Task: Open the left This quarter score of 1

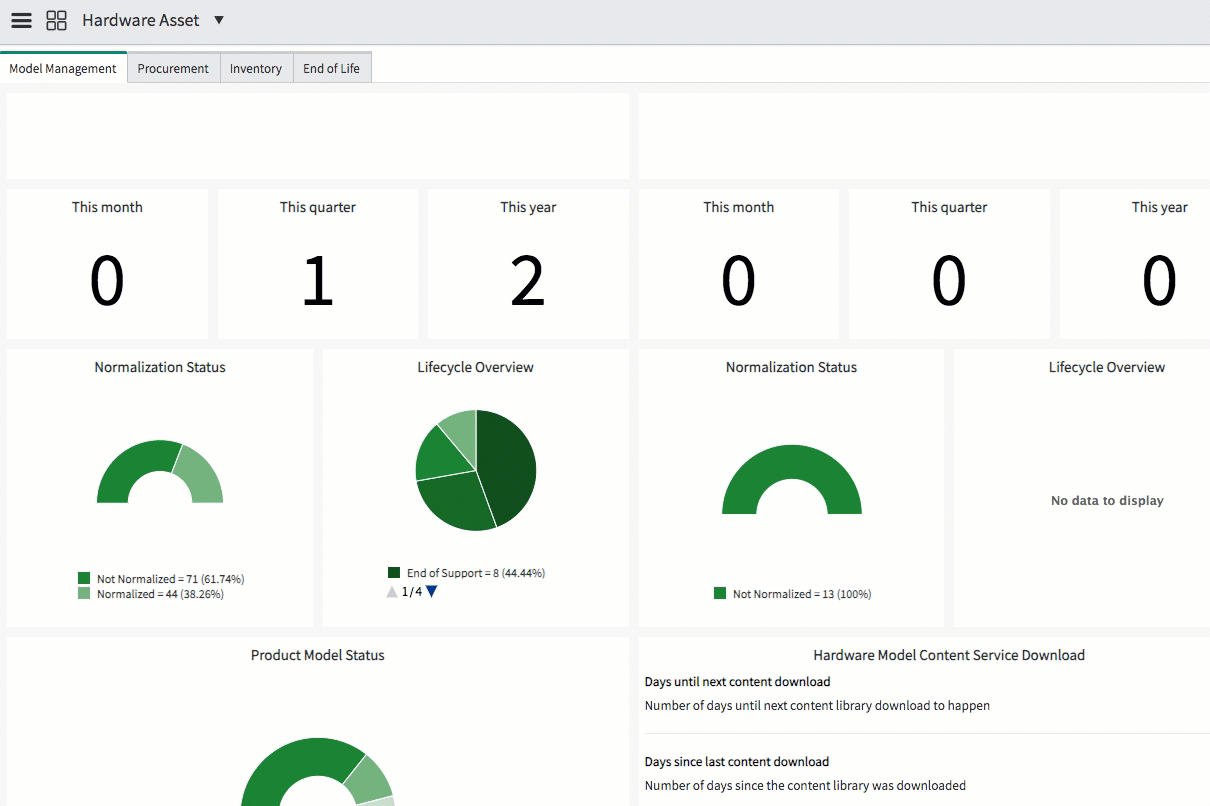Action: click(x=317, y=281)
